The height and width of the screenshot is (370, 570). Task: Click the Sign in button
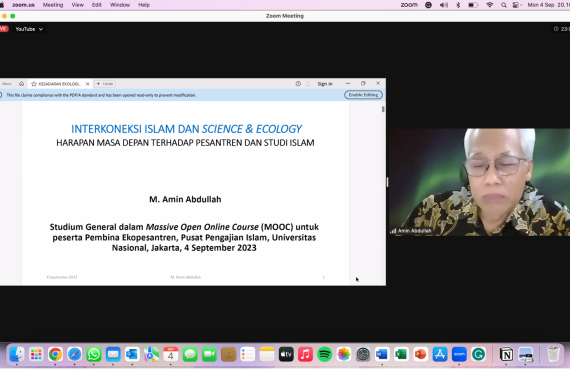click(325, 84)
